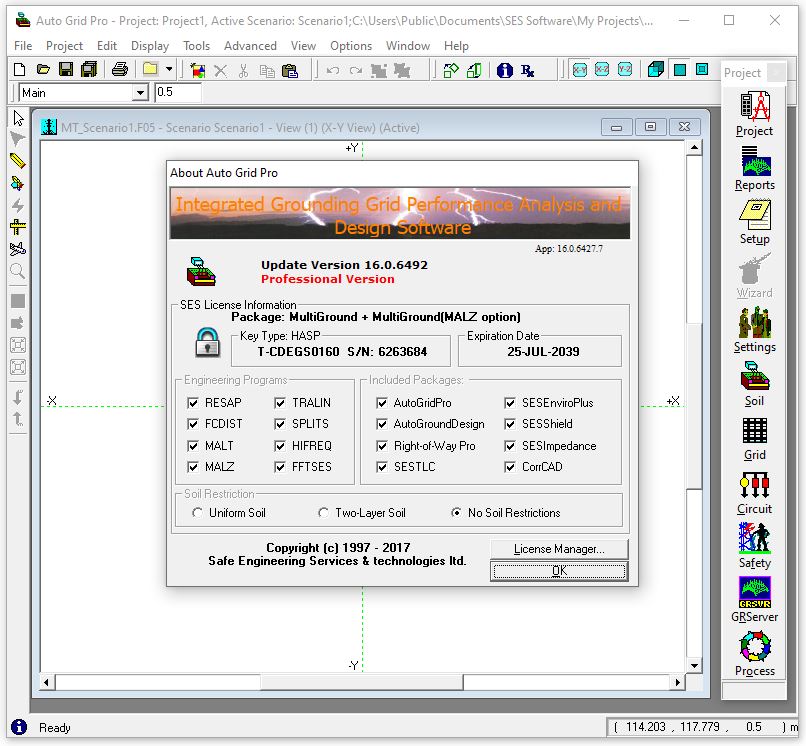Select the yellow pencil draw tool
806x746 pixels.
point(17,161)
